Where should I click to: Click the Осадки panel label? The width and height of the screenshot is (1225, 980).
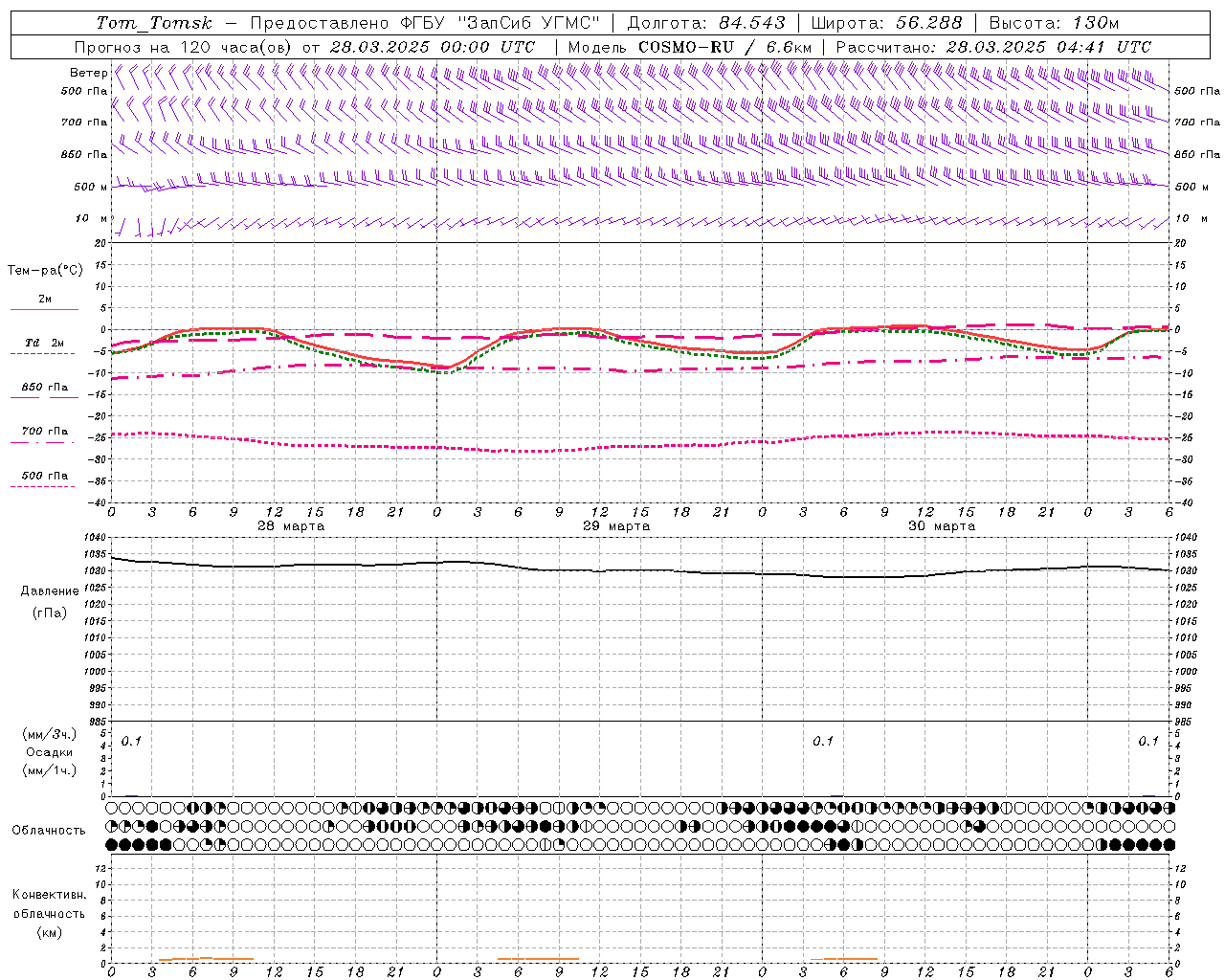coord(50,752)
